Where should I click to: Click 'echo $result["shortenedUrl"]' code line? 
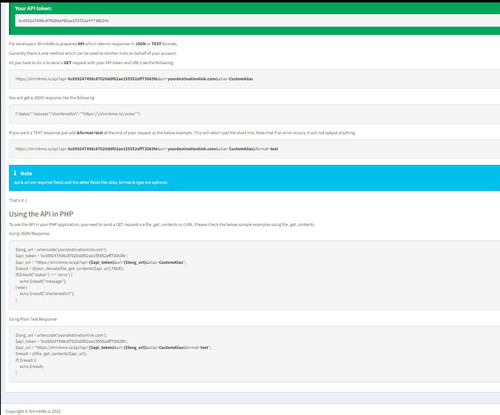tap(47, 294)
